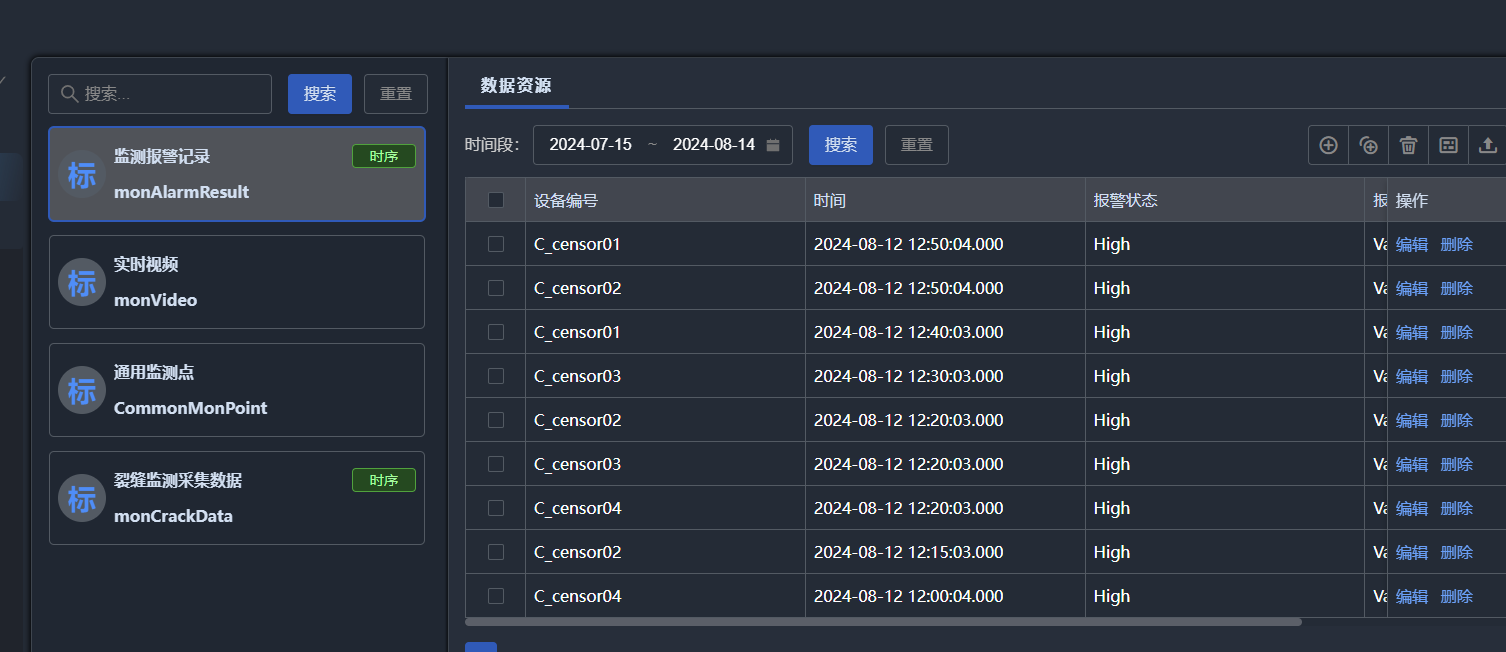Click the start date 2024-07-15 field
1506x652 pixels.
(591, 145)
